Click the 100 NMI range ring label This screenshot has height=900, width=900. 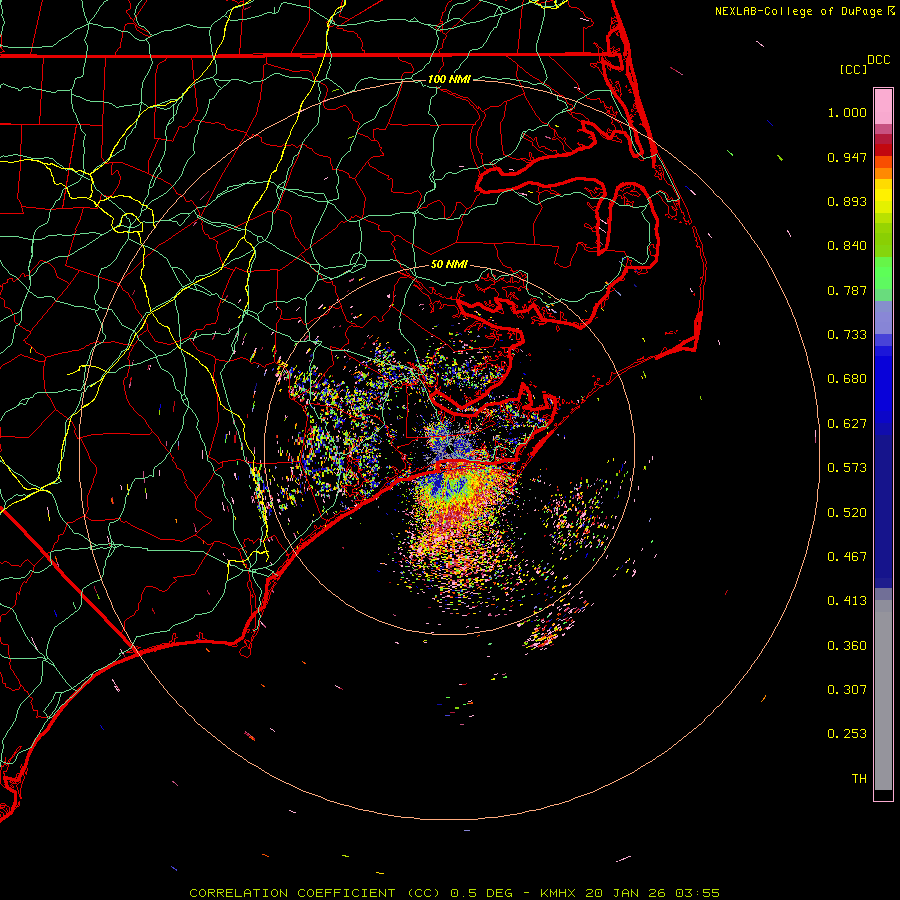[449, 79]
